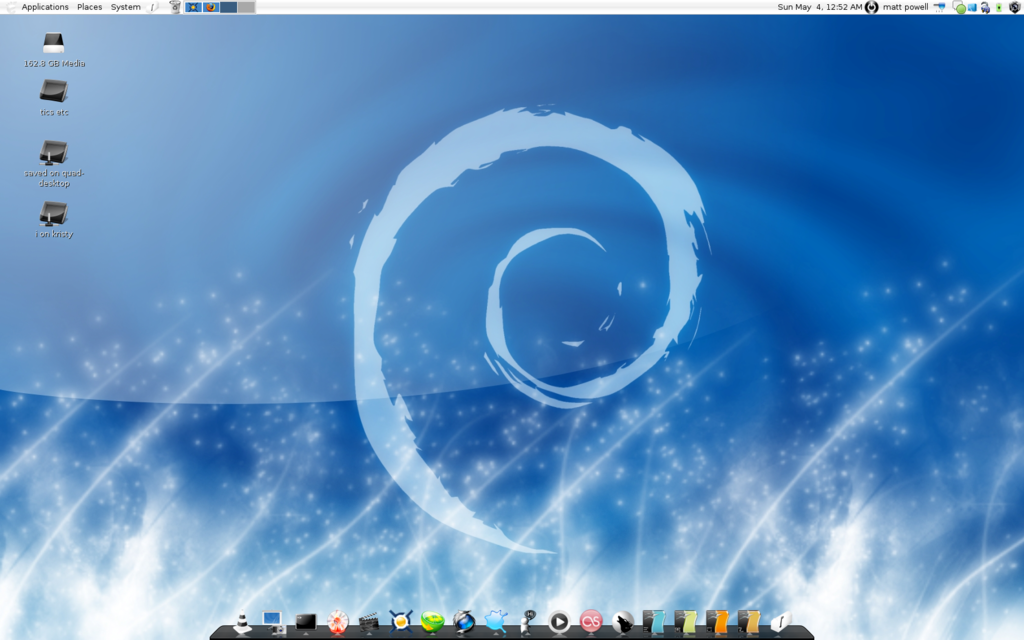Screen dimensions: 1024x640
Task: Open the clapperboard video app in dock
Action: pyautogui.click(x=369, y=621)
